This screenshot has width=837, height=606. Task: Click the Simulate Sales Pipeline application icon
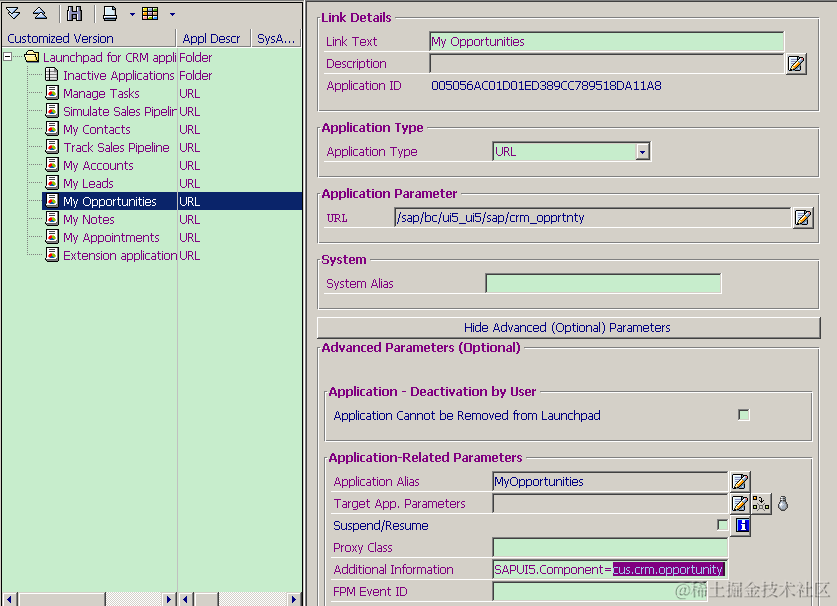pyautogui.click(x=52, y=111)
